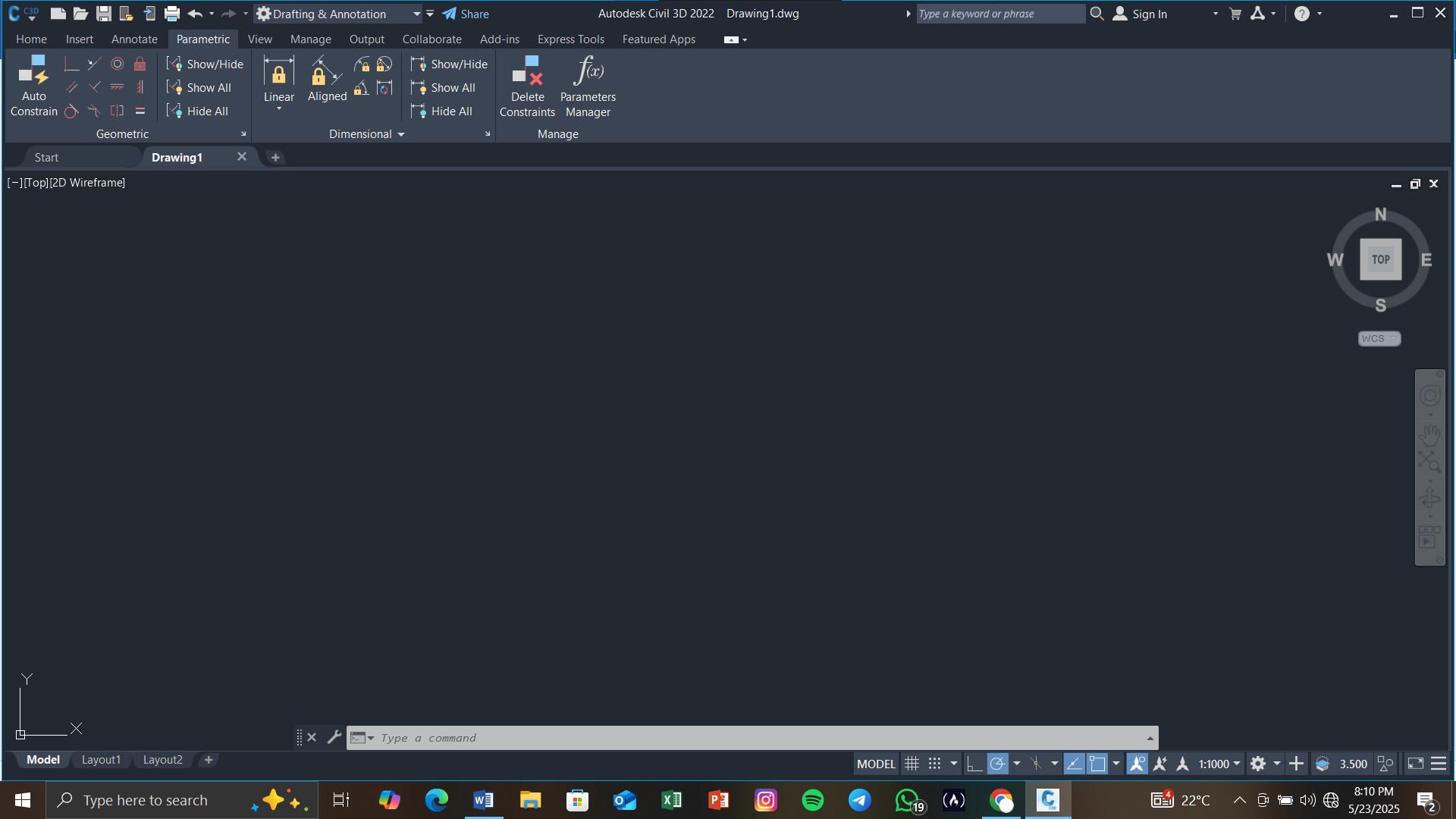Click the Save icon in quick access toolbar
The image size is (1456, 819).
[x=104, y=14]
